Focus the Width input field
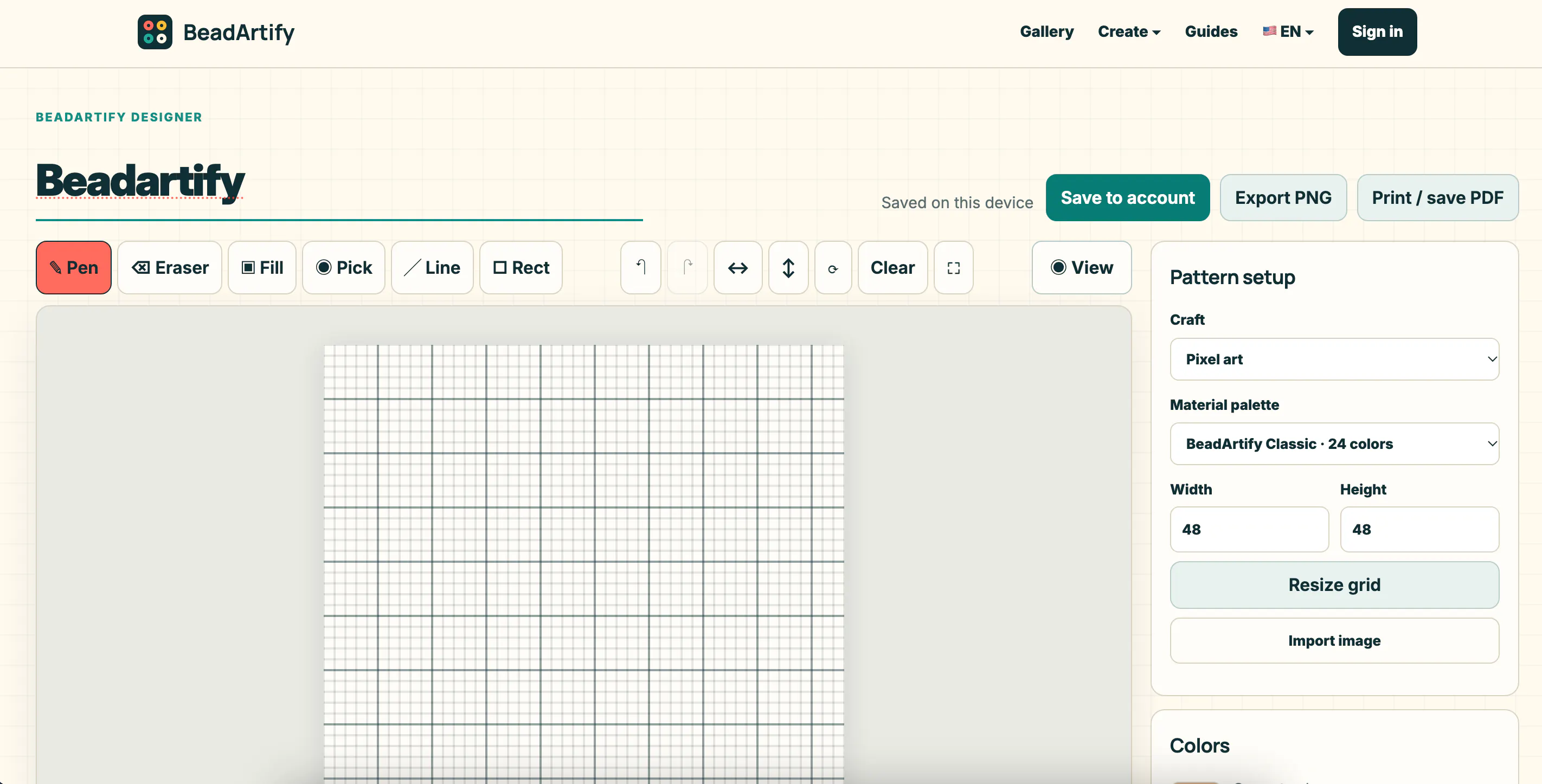The width and height of the screenshot is (1542, 784). tap(1249, 529)
